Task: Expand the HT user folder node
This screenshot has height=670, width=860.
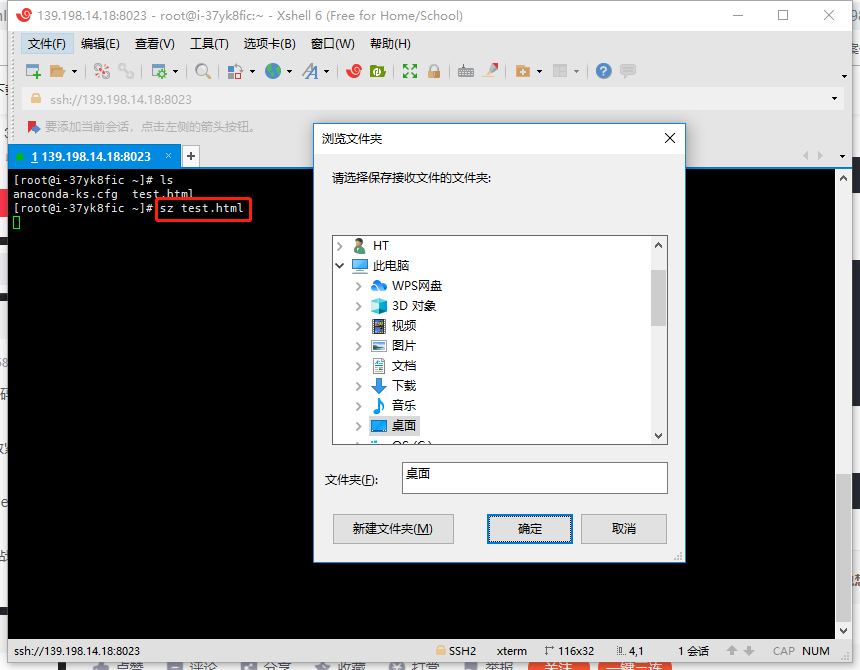Action: point(340,246)
